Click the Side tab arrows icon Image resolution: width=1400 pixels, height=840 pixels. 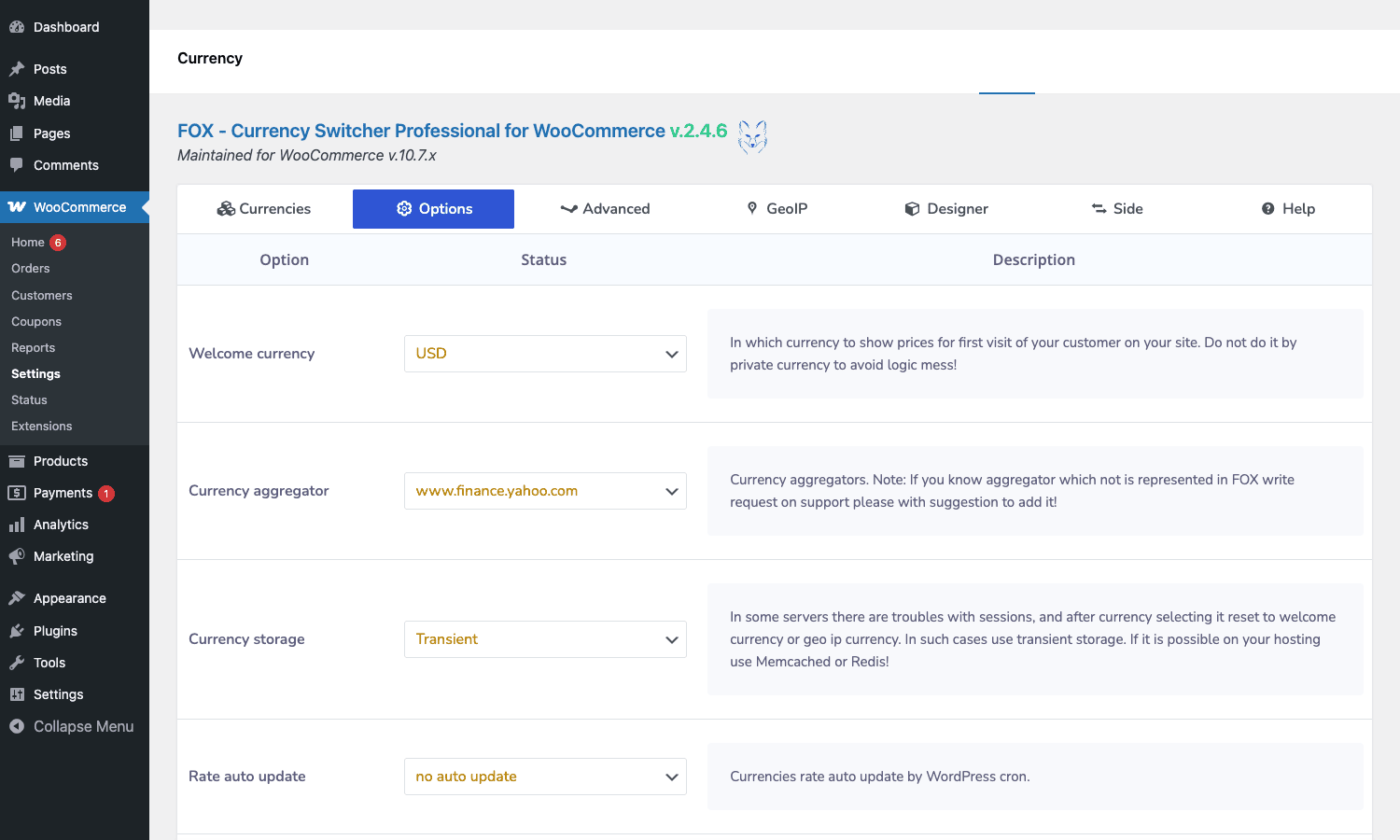[1099, 209]
